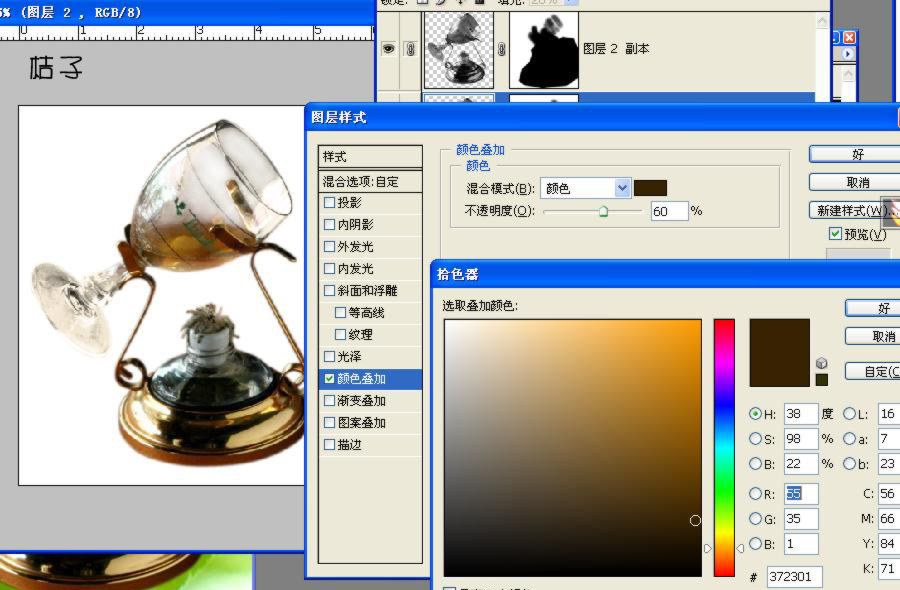Click the hex field showing 372301

tap(794, 576)
